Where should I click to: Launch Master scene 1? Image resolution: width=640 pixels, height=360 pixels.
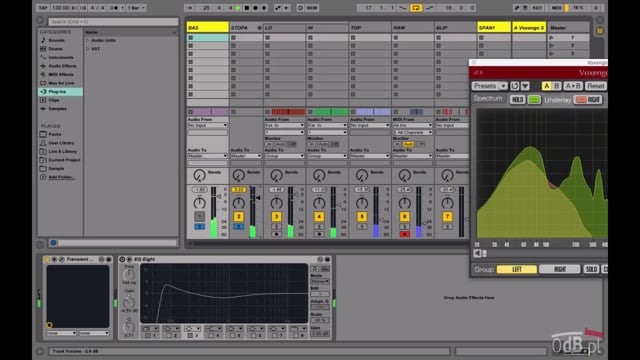pos(551,38)
